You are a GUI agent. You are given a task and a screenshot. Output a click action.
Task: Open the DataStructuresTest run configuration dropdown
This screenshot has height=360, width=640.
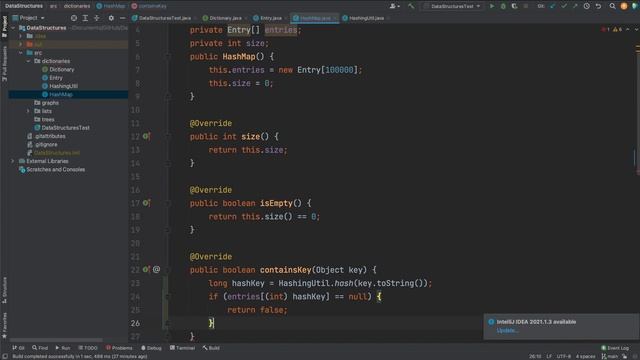click(x=453, y=6)
